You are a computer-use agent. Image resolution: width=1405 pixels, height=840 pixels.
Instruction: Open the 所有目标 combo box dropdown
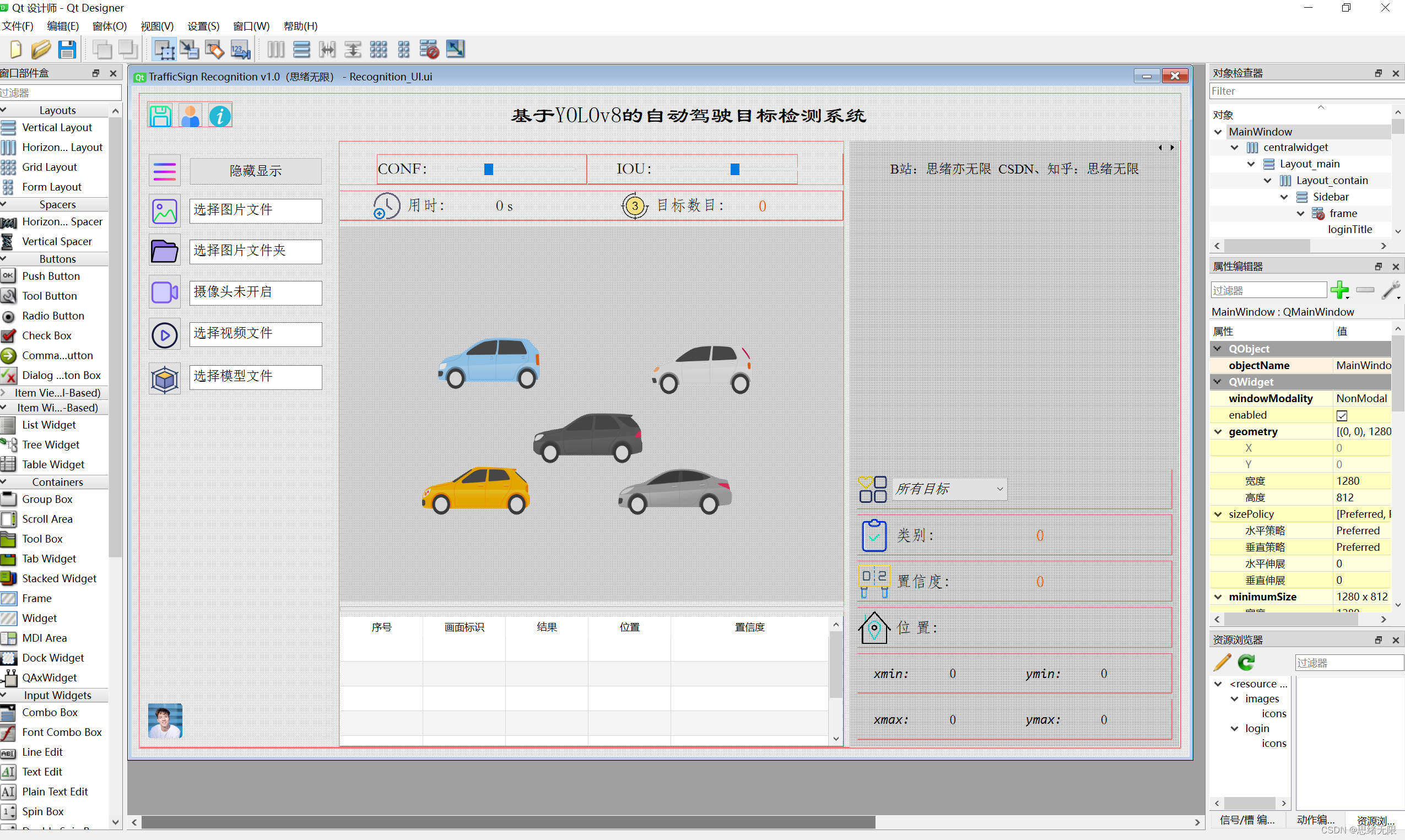(999, 489)
